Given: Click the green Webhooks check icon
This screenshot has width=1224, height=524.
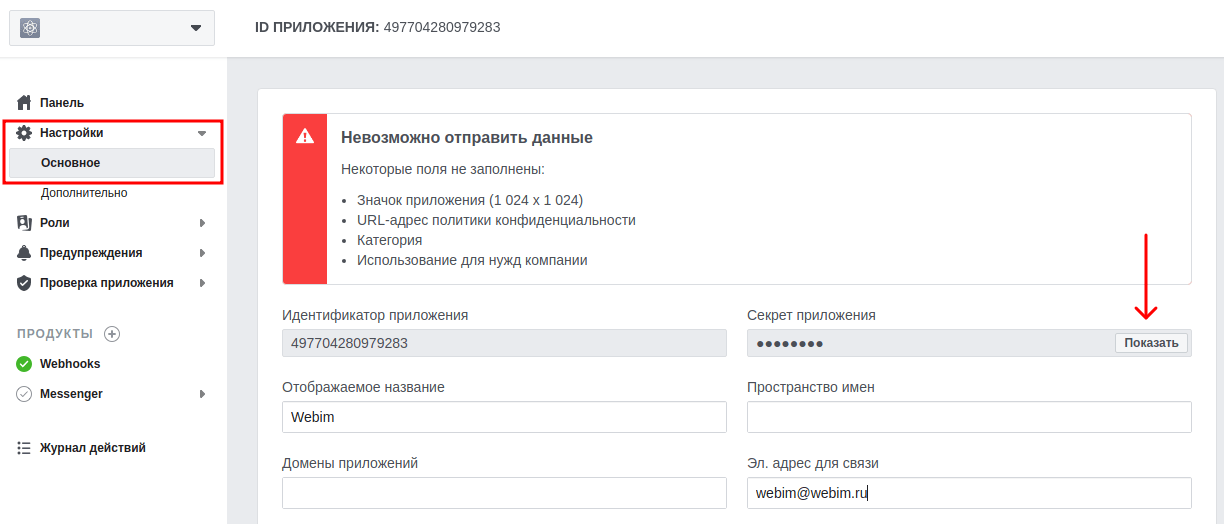Looking at the screenshot, I should (24, 364).
